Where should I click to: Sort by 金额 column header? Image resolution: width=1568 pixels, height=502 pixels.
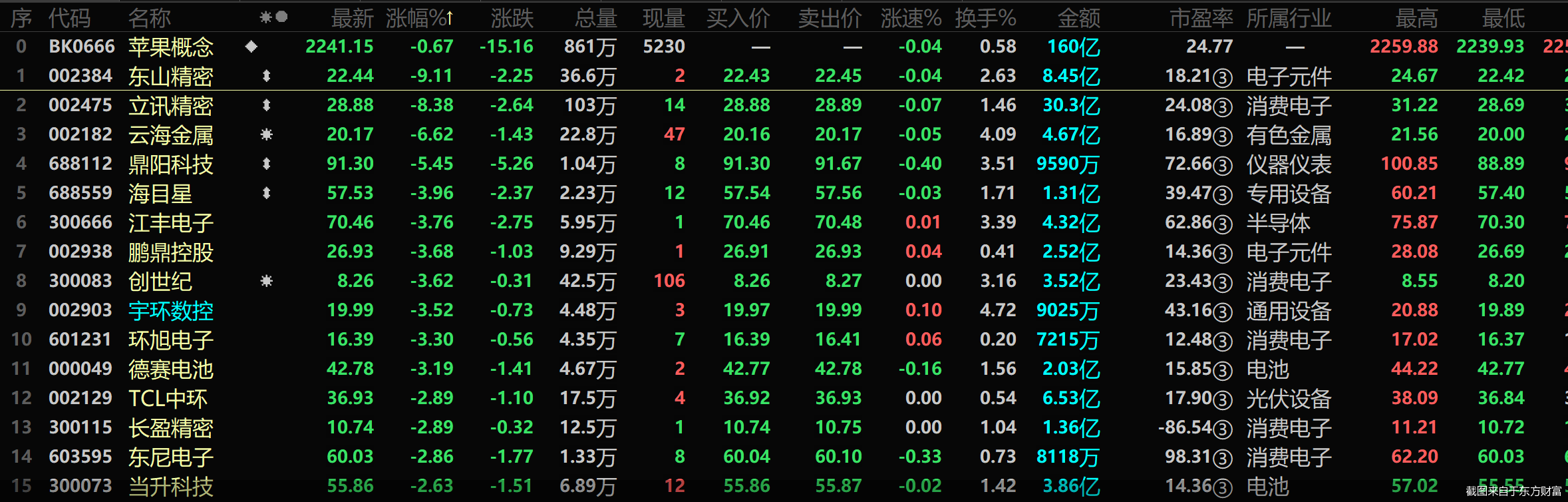click(1078, 18)
